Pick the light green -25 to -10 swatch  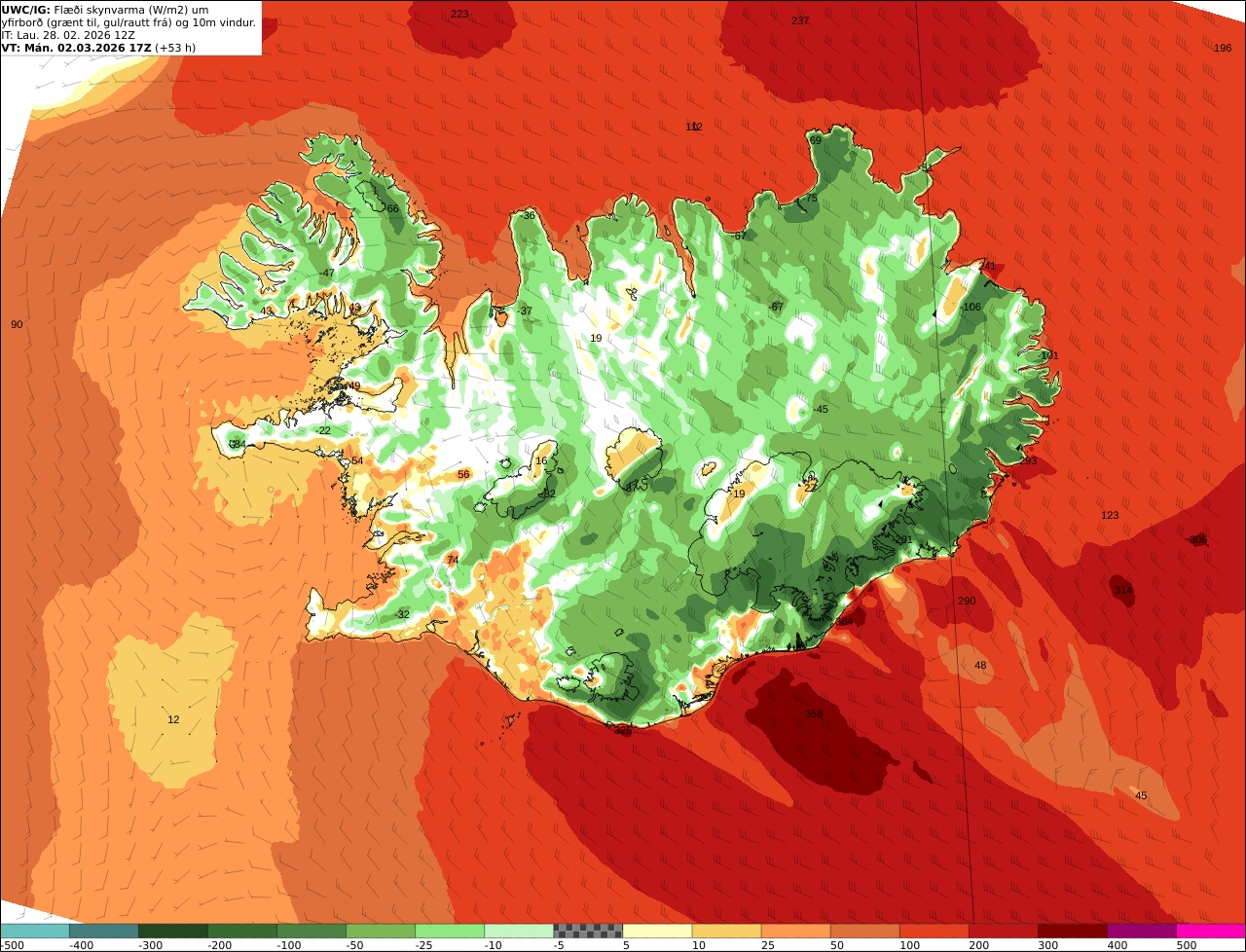pyautogui.click(x=450, y=931)
